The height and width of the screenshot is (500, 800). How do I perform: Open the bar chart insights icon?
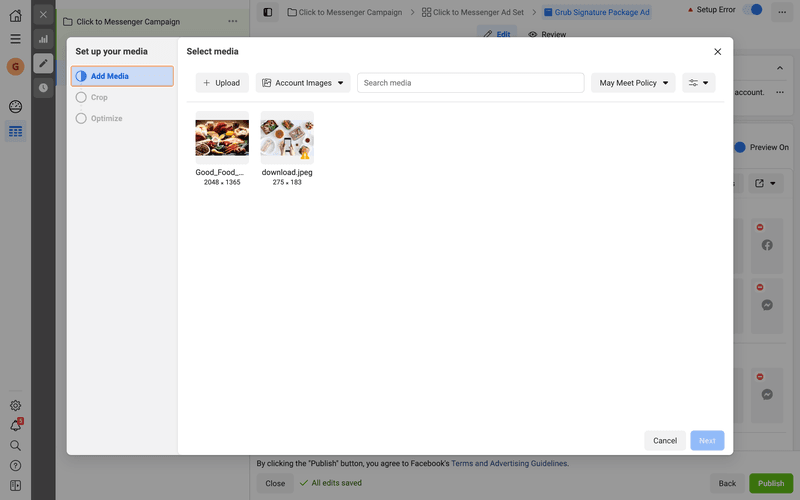(x=43, y=39)
